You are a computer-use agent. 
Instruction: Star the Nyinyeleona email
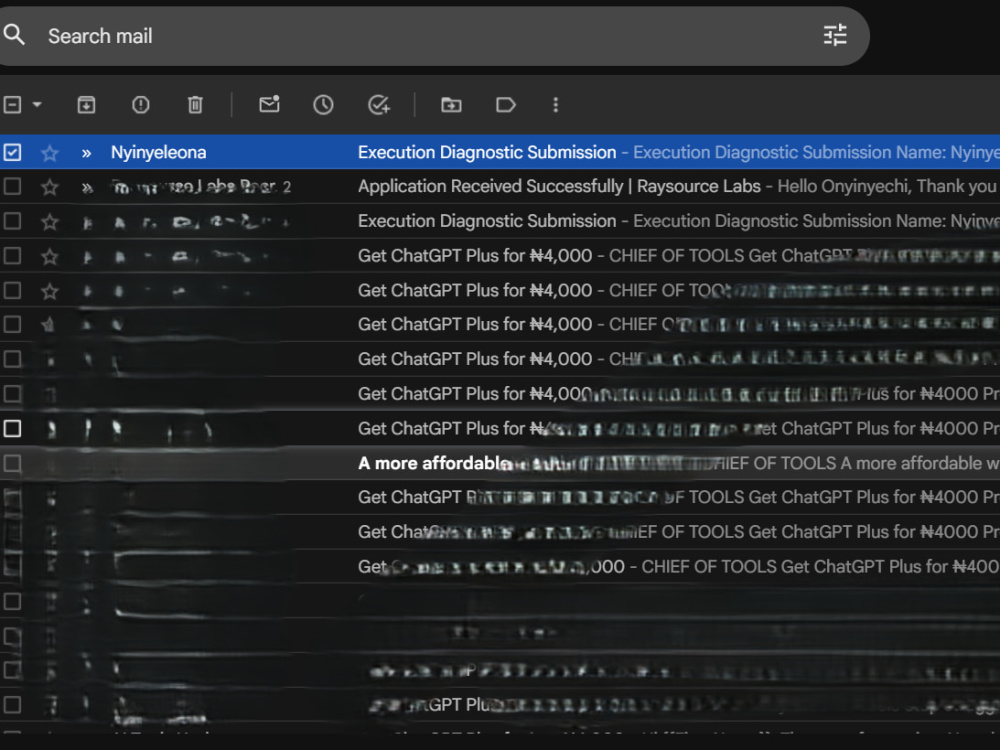tap(50, 153)
